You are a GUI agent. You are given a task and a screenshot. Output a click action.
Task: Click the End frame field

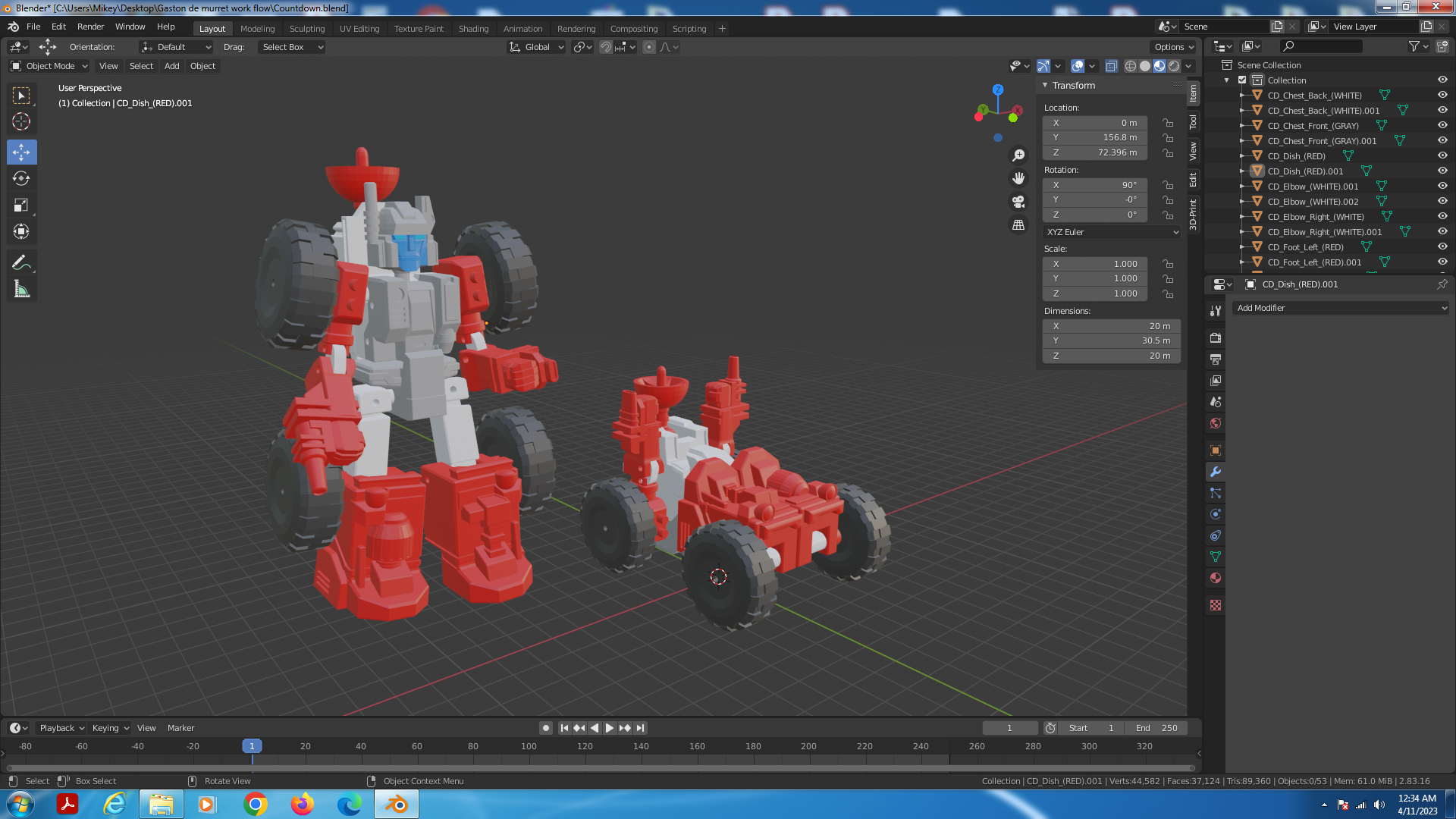1156,728
